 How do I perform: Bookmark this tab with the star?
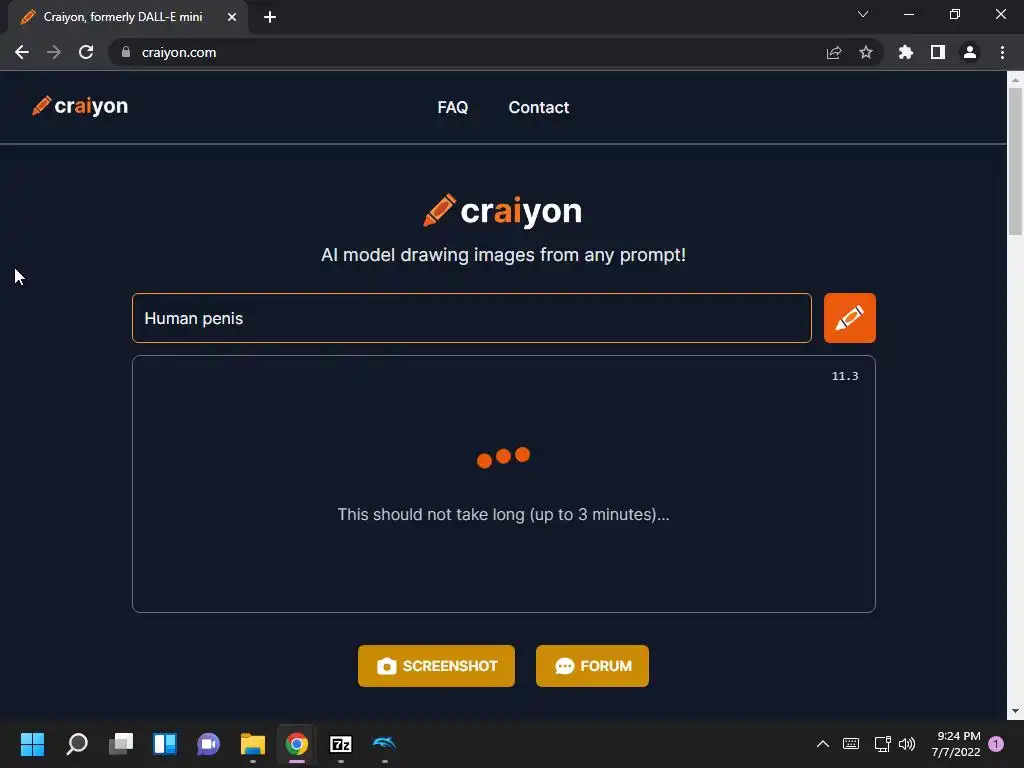pyautogui.click(x=866, y=52)
